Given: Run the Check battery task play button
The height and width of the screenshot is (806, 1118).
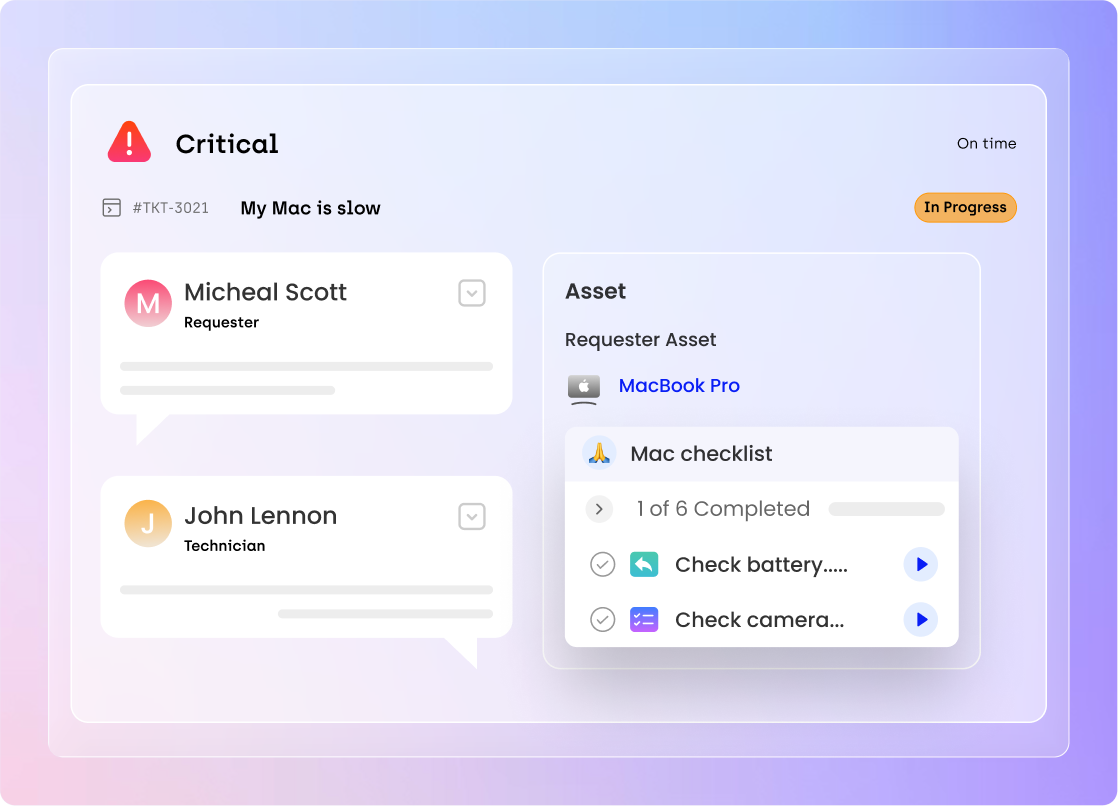Looking at the screenshot, I should click(x=921, y=565).
